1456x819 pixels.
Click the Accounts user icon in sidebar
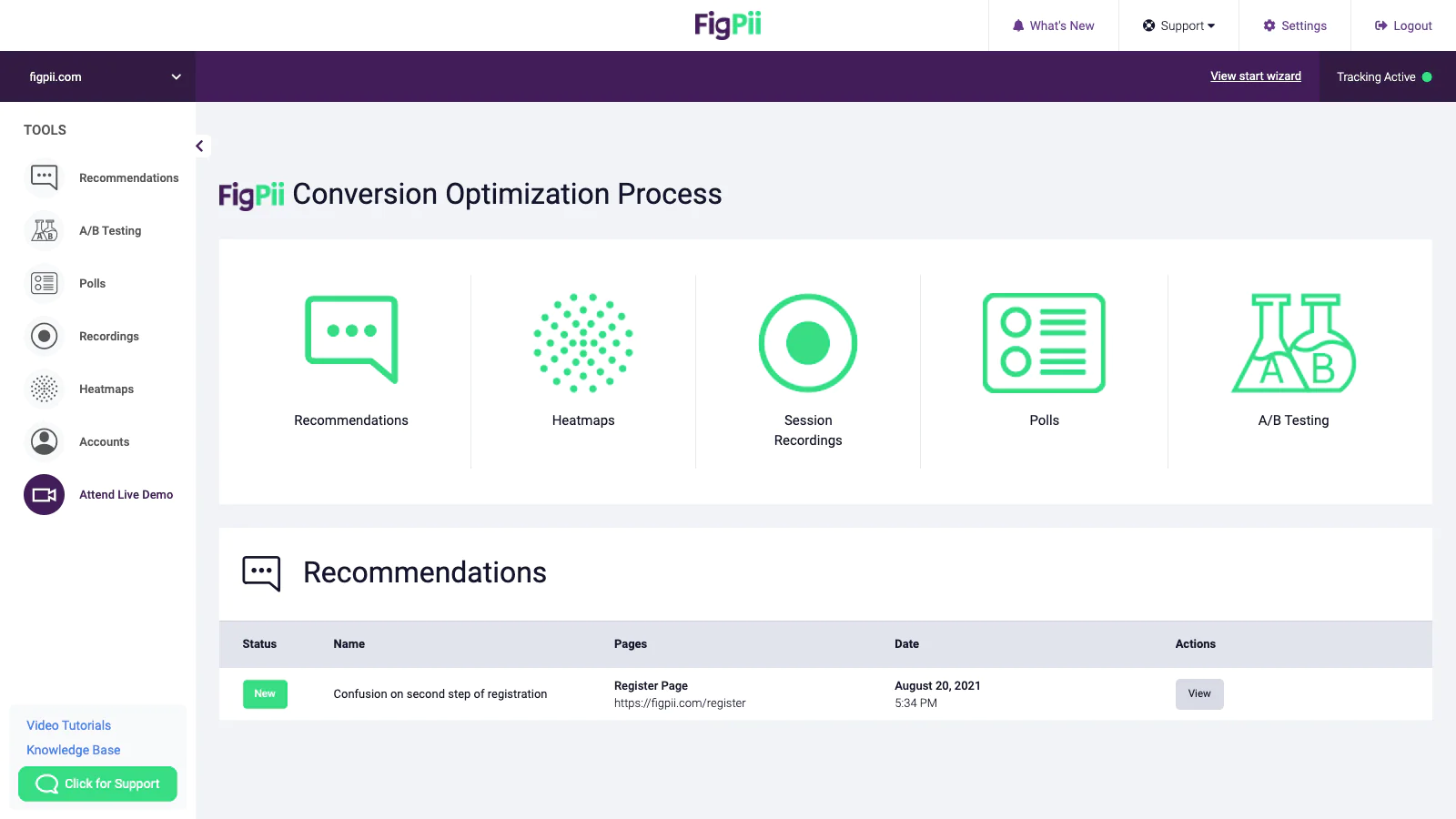pyautogui.click(x=44, y=441)
